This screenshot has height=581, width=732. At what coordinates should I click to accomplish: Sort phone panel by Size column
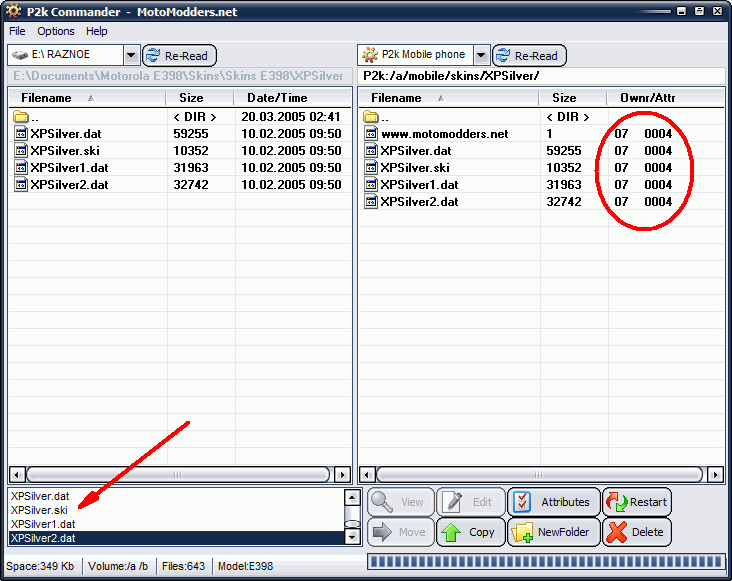pos(573,98)
